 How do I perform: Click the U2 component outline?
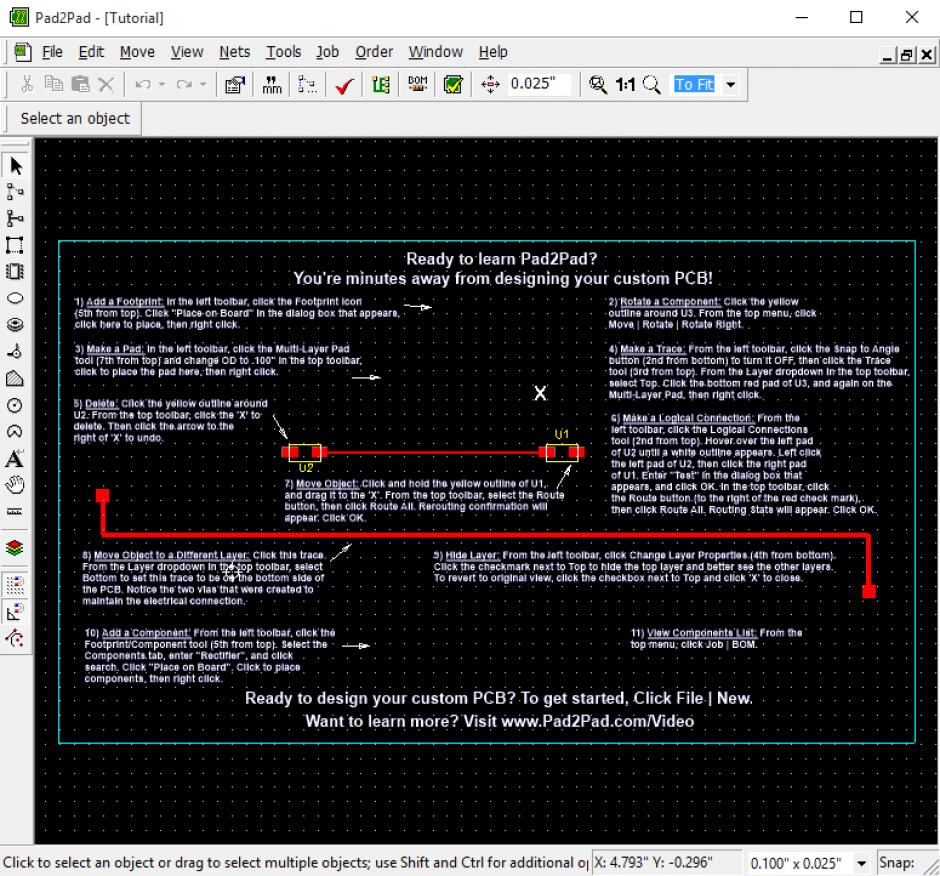coord(305,452)
